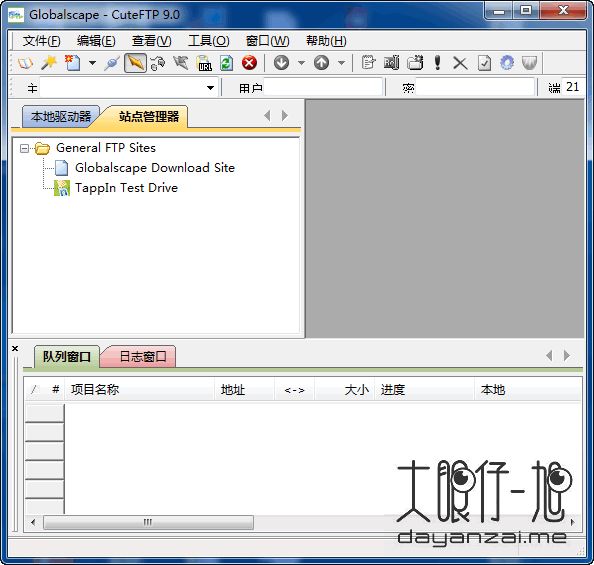Open the 帮助(H) menu
This screenshot has width=594, height=565.
click(326, 41)
